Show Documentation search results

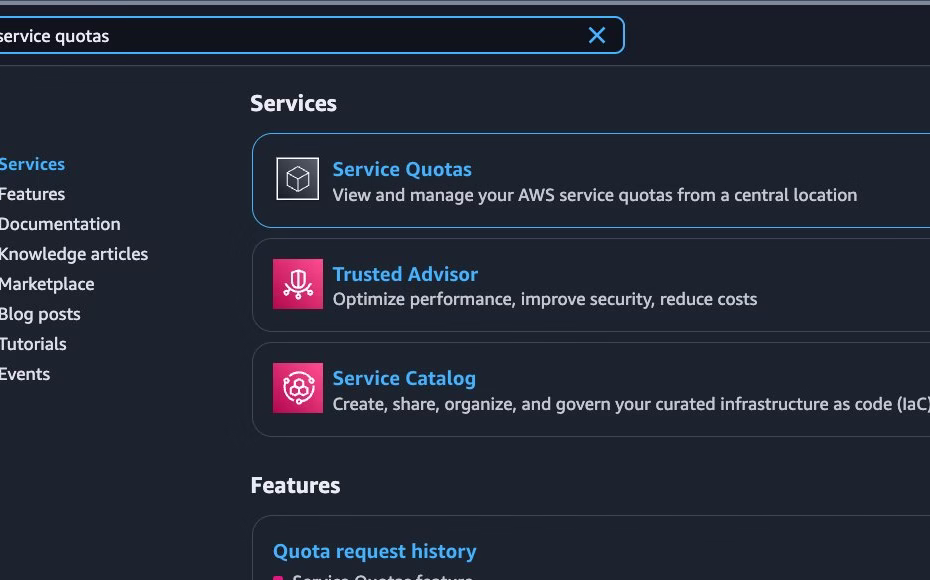tap(60, 224)
